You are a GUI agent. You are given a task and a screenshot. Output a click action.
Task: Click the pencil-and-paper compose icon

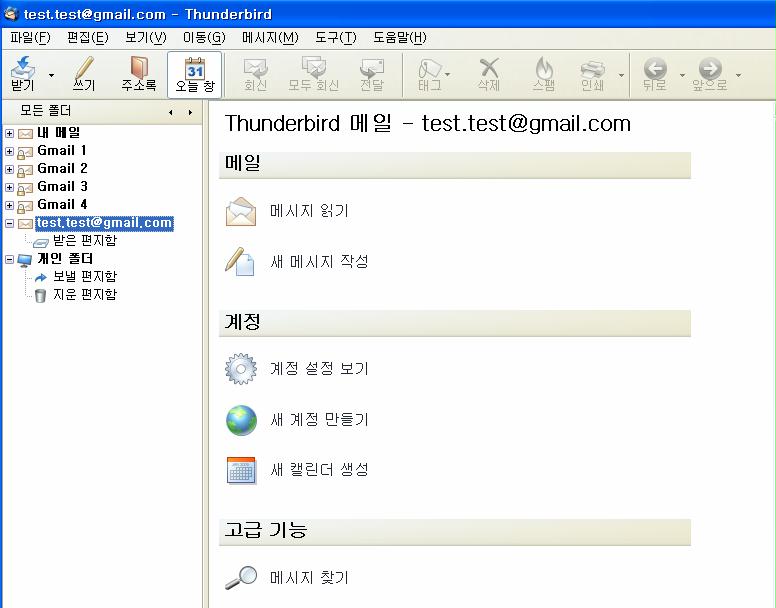(240, 261)
